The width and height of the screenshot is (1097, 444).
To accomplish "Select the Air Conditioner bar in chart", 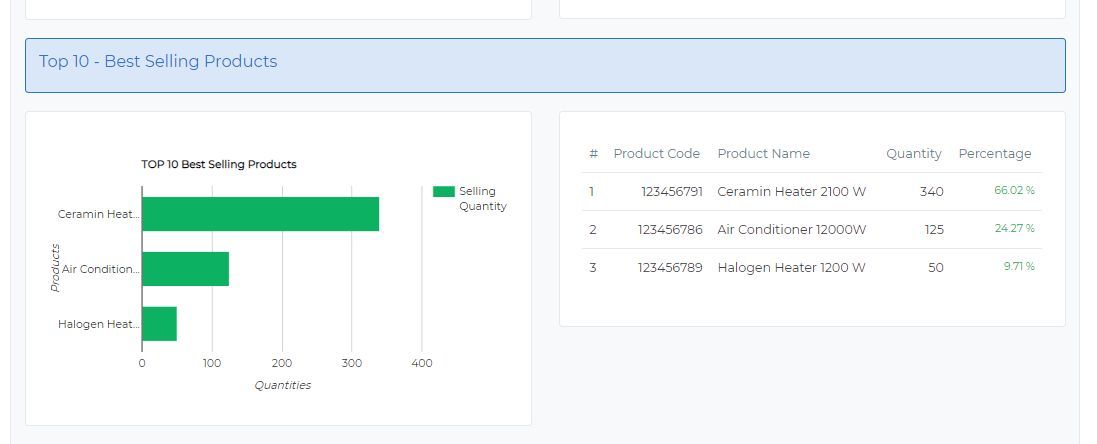I will click(x=185, y=269).
